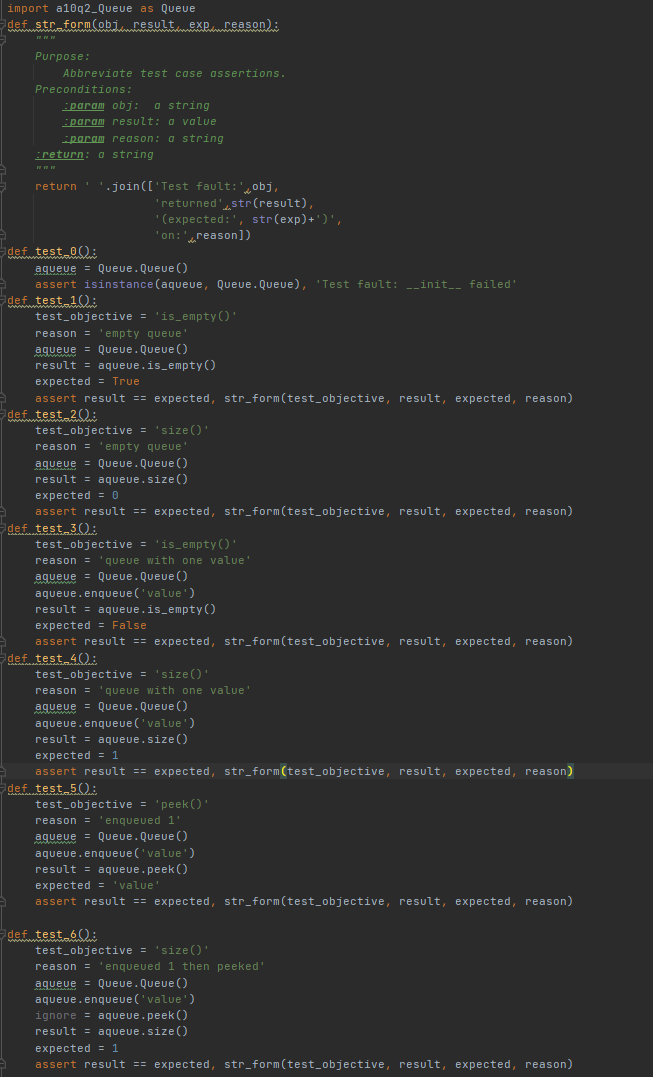Click "reason = 'queue with one value'" in test_3
Image resolution: width=653 pixels, height=1077 pixels.
coord(143,560)
